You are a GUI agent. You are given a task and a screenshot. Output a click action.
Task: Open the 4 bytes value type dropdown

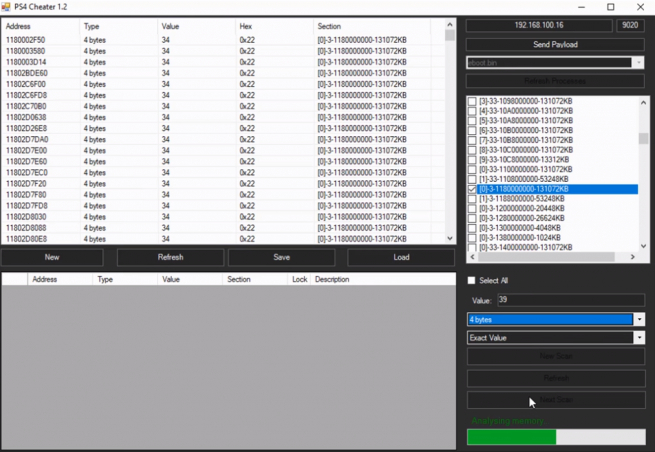(639, 320)
